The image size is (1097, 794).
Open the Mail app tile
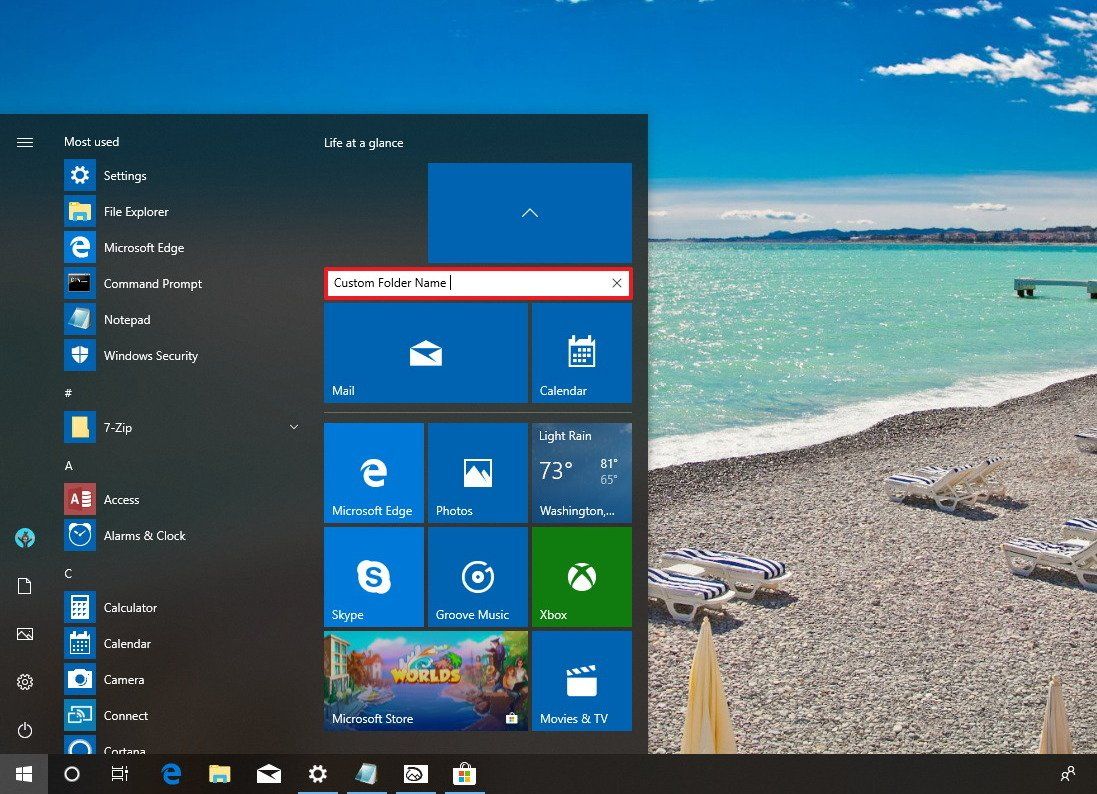pos(425,352)
